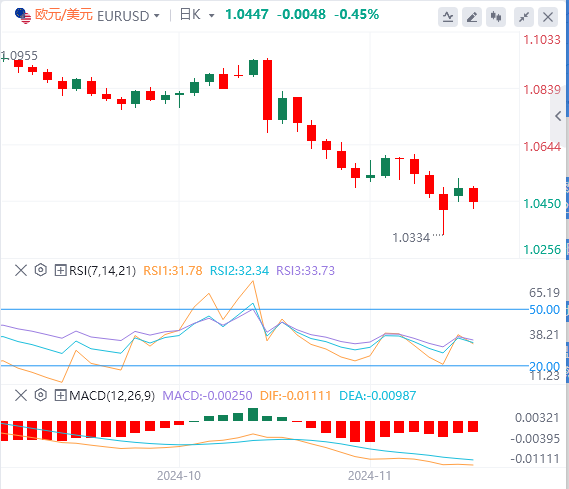Open MACD indicator settings hexagon
The width and height of the screenshot is (569, 489).
tap(41, 395)
